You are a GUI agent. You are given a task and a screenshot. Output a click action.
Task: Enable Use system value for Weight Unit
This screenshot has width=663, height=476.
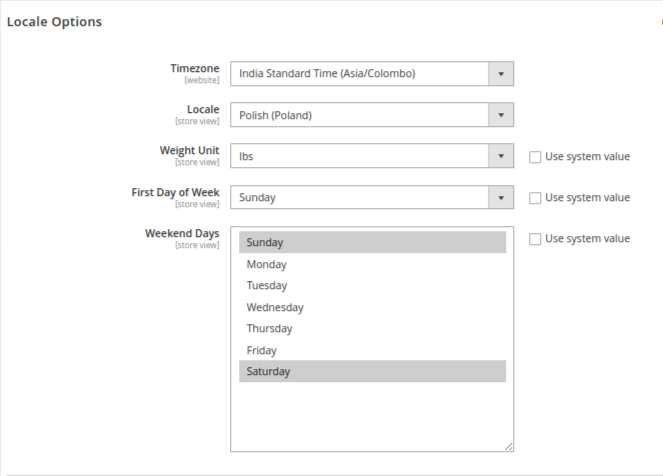[x=535, y=157]
